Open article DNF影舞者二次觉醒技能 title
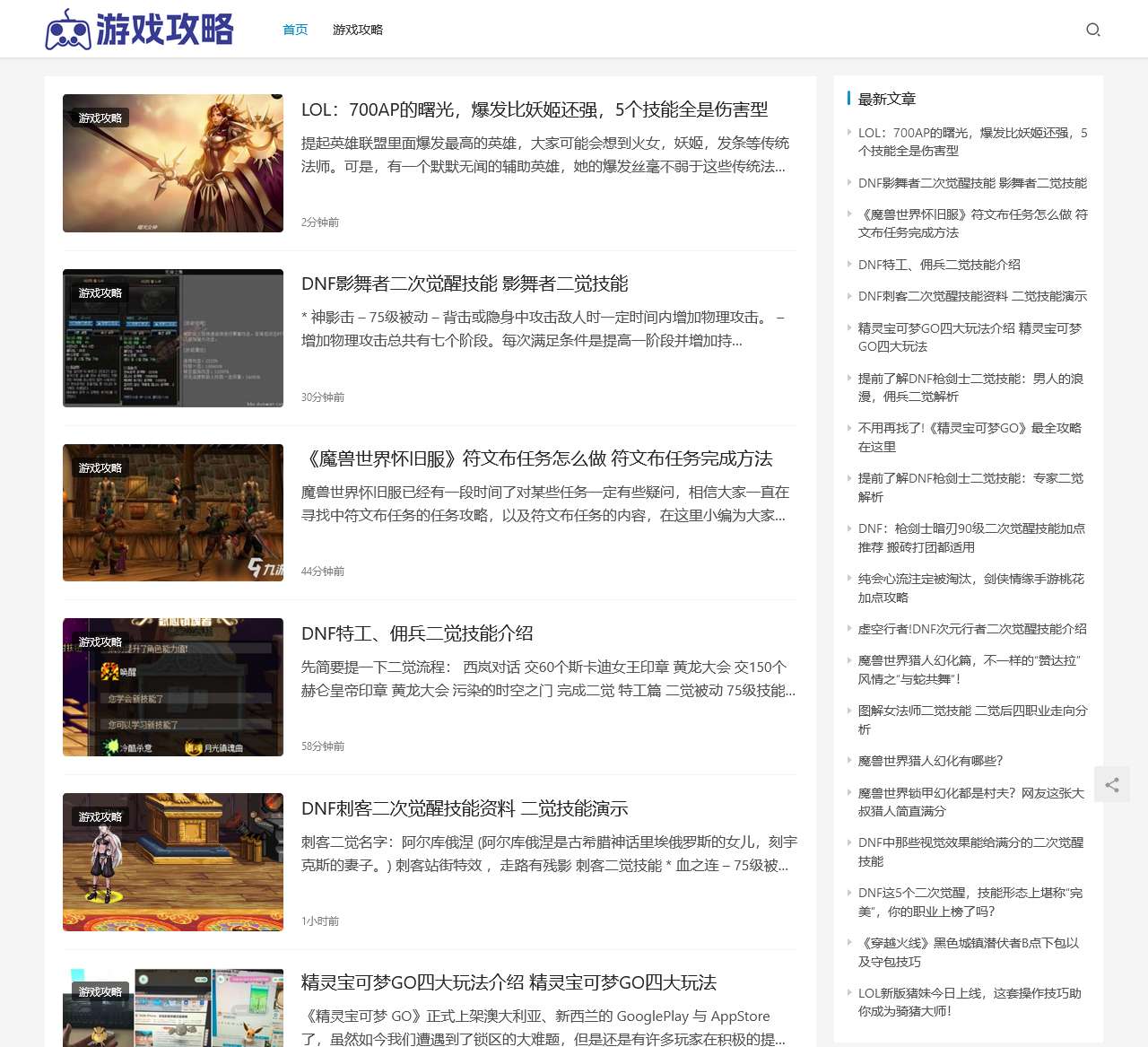Screen dimensions: 1148x1047 click(x=465, y=284)
